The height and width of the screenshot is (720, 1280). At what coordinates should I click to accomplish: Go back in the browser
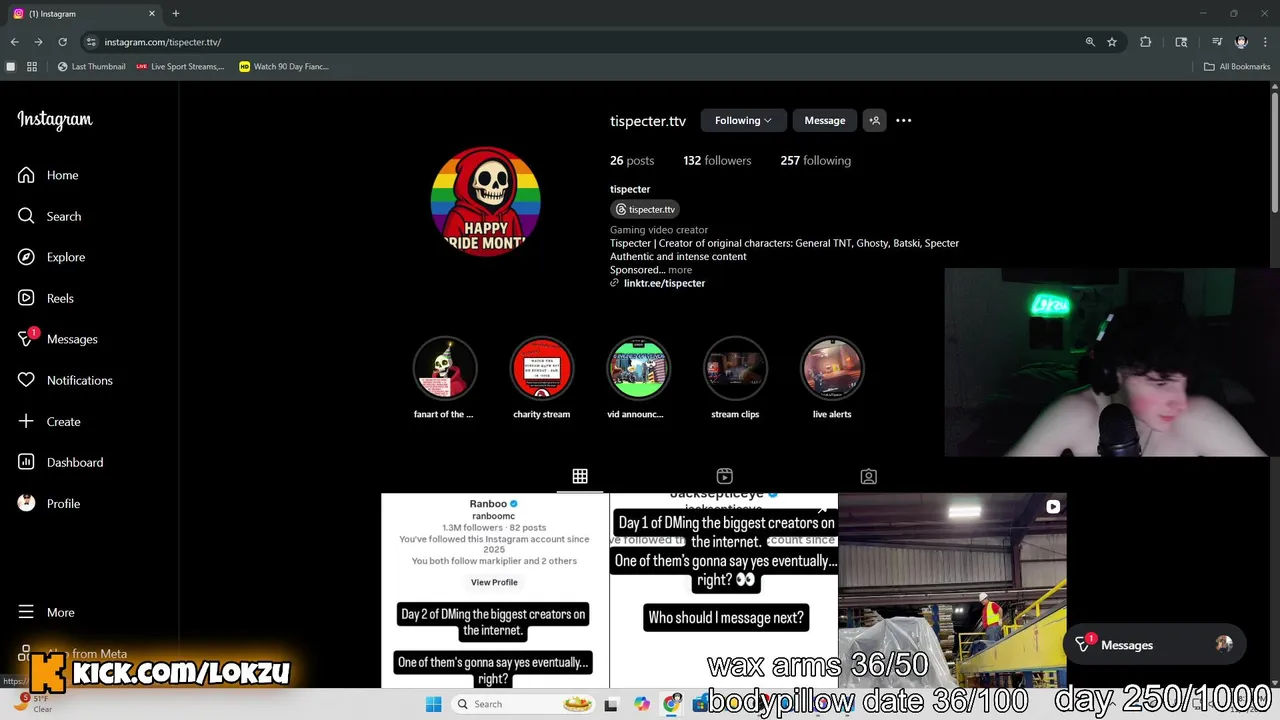(x=14, y=42)
